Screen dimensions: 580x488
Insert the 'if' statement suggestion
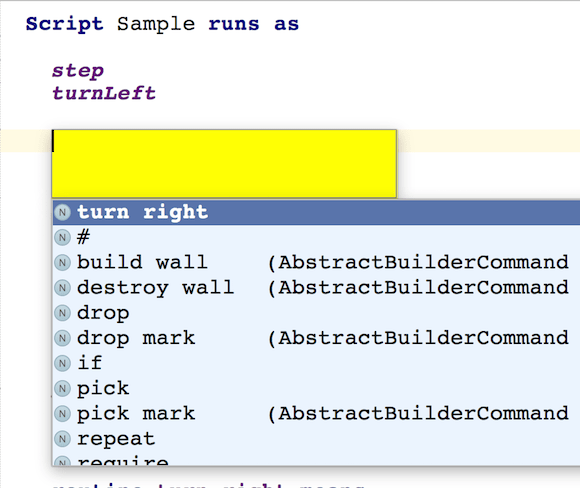click(x=316, y=363)
